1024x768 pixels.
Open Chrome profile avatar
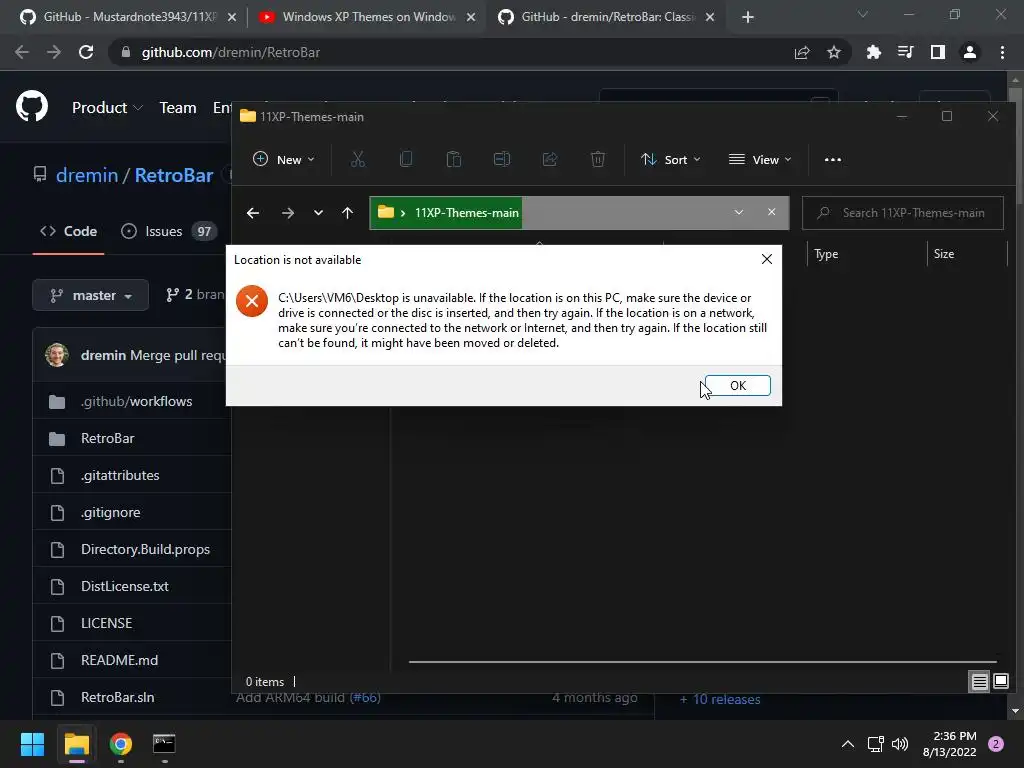click(970, 52)
